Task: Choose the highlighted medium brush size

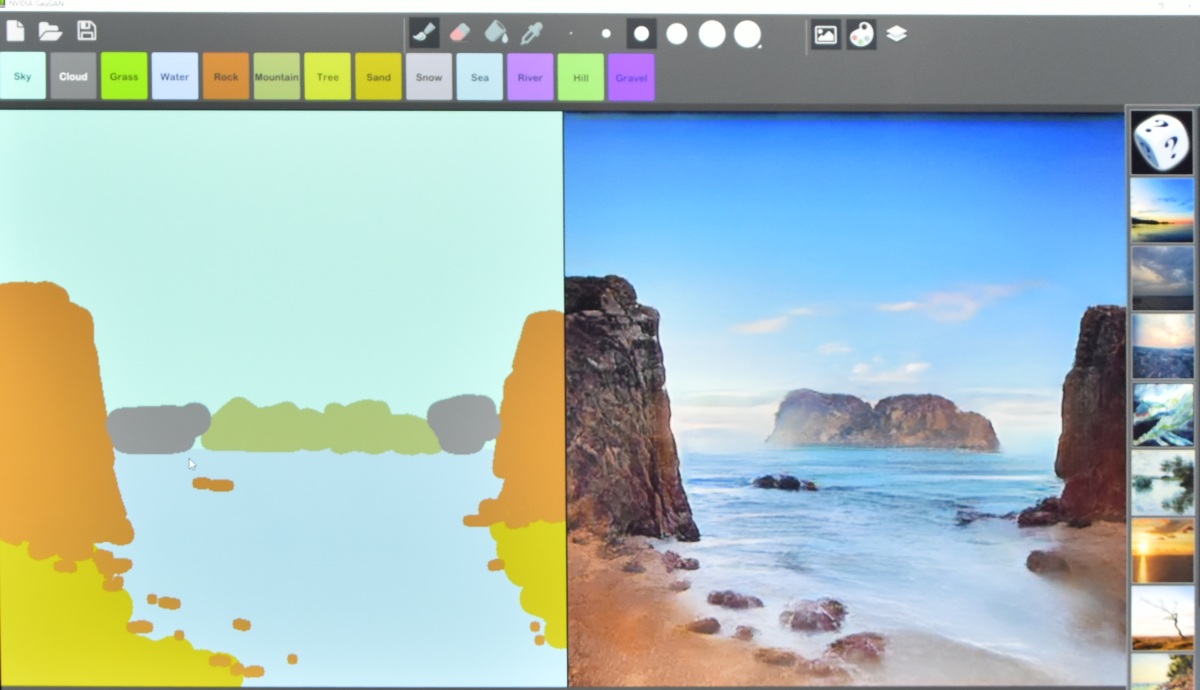Action: tap(641, 34)
